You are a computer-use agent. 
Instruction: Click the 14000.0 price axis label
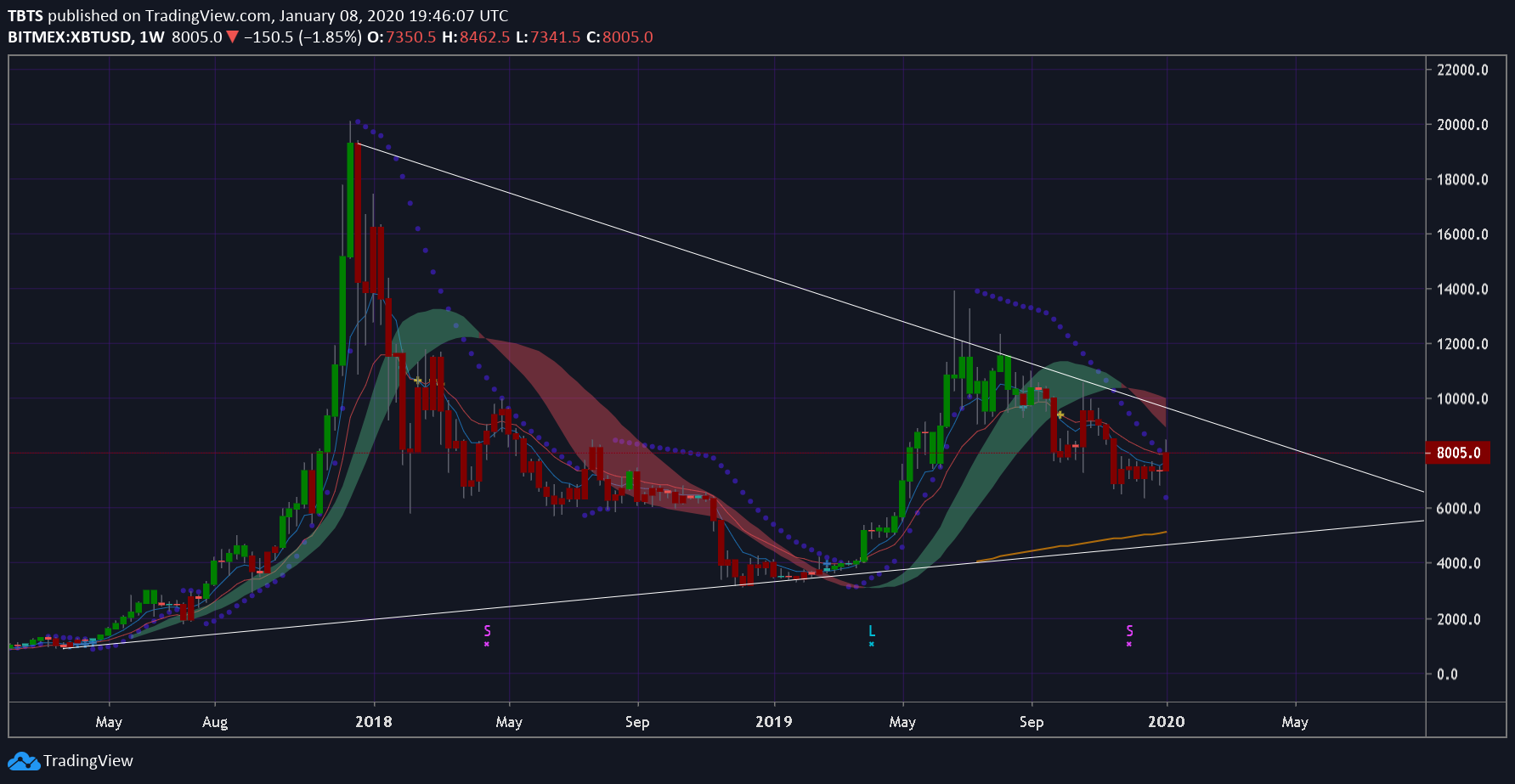pos(1462,290)
